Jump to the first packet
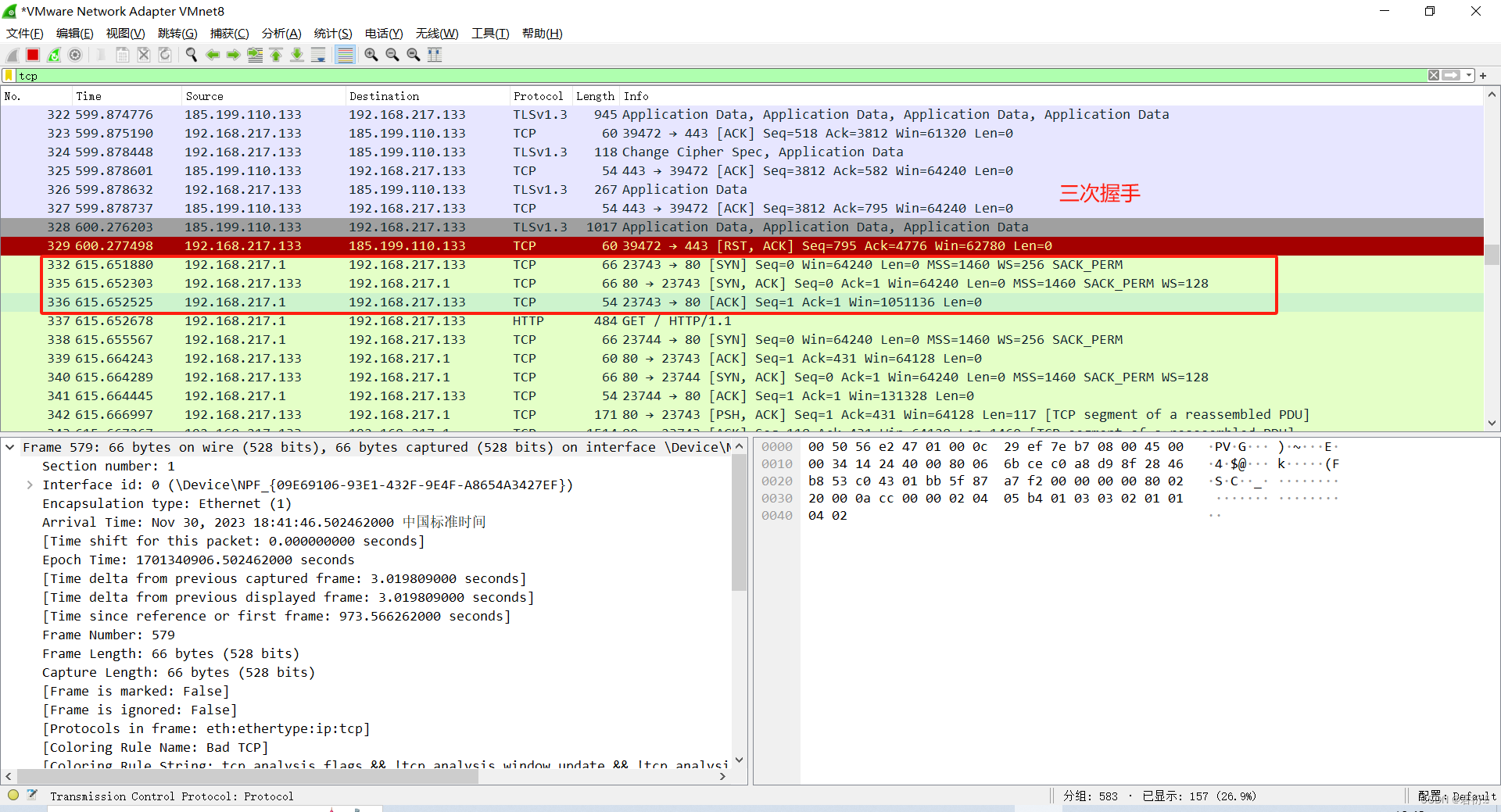 pos(276,55)
